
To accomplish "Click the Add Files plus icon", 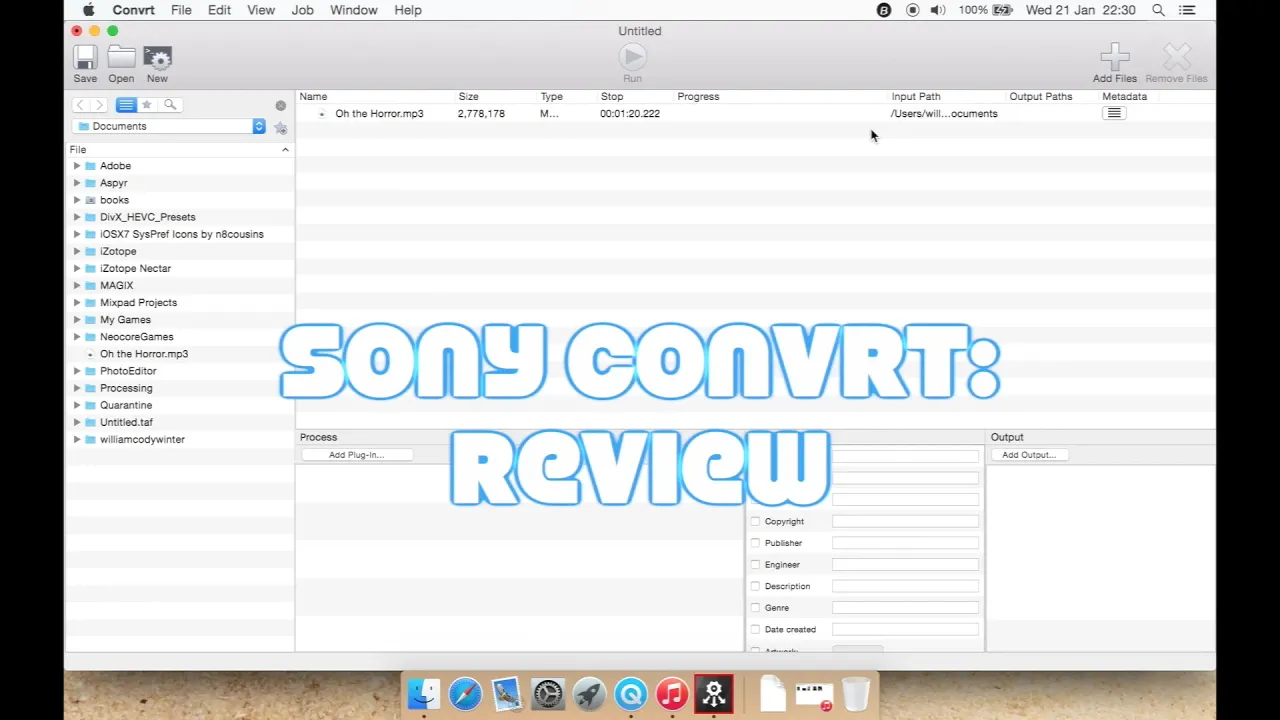I will tap(1114, 57).
